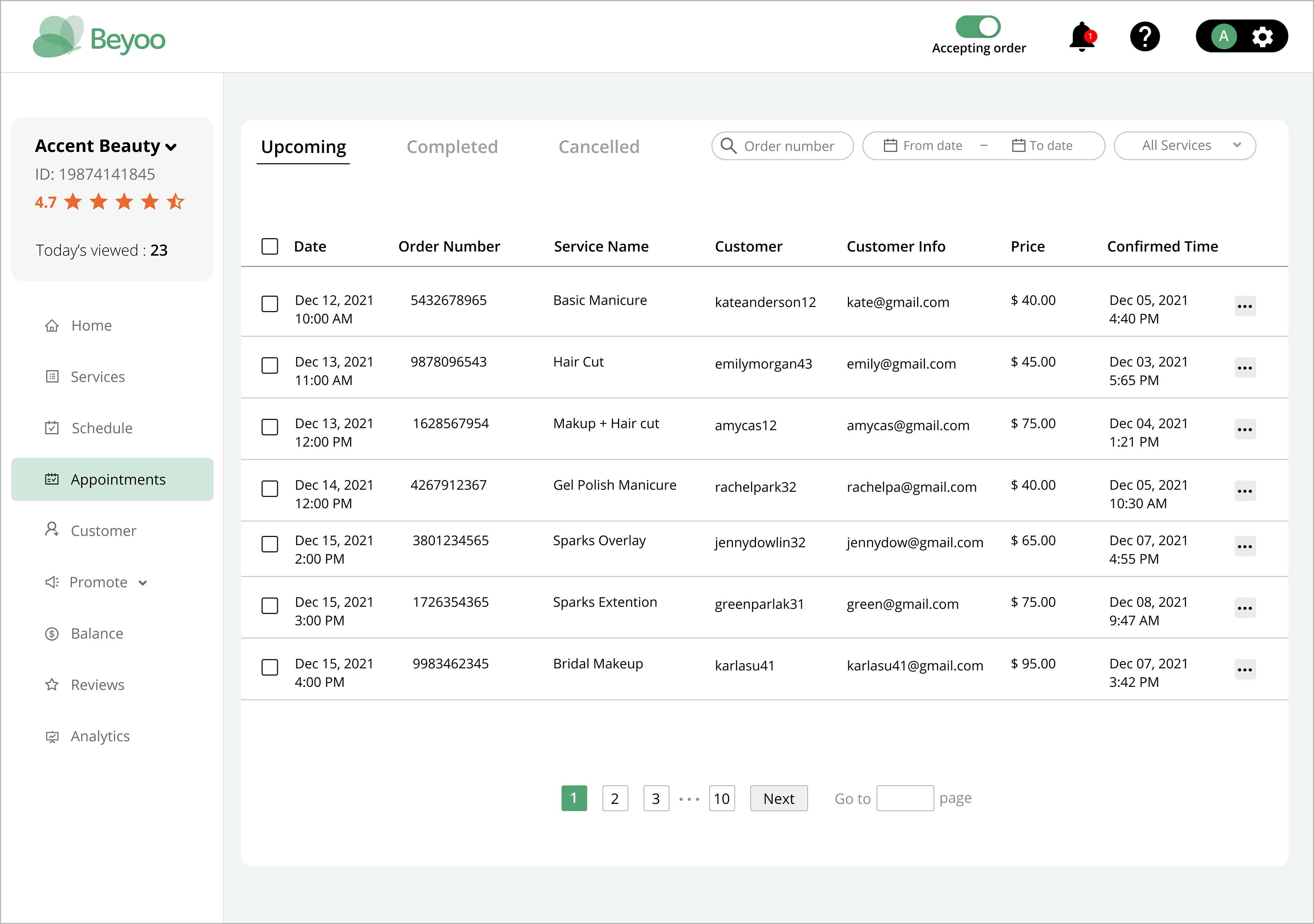Select the Sparks Extention row checkbox
The image size is (1314, 924).
[270, 606]
